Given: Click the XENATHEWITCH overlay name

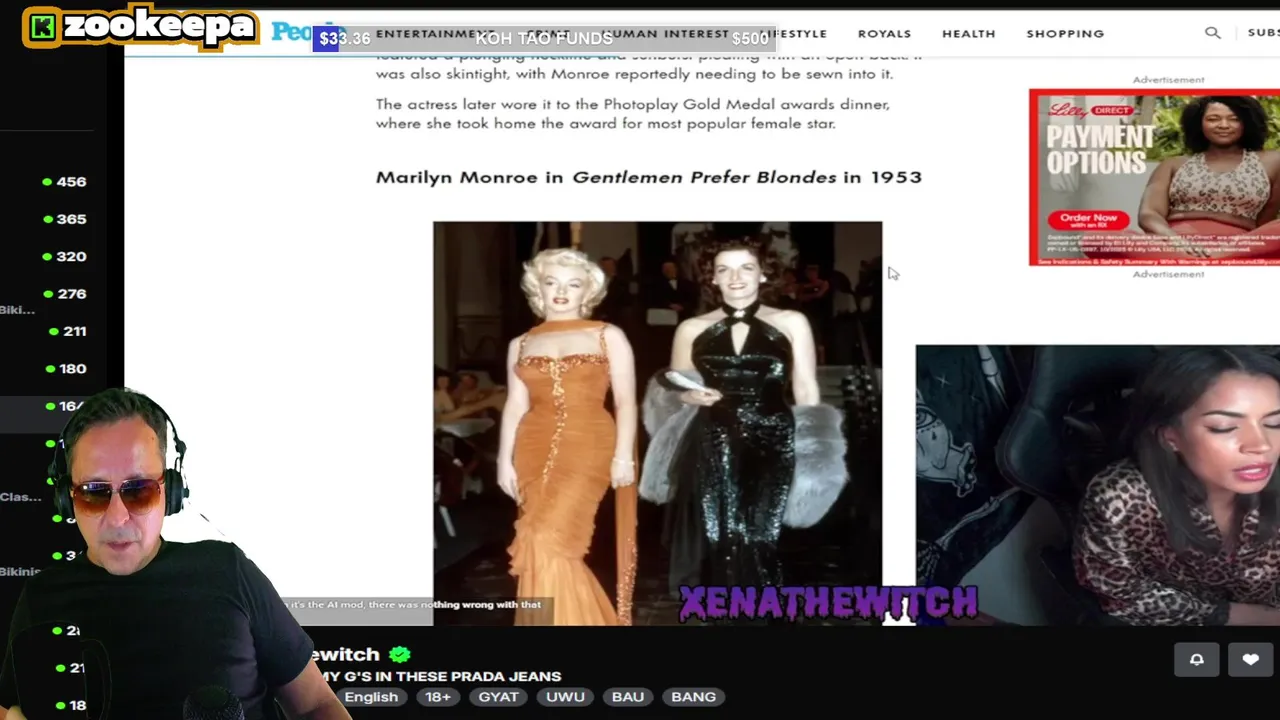Looking at the screenshot, I should pyautogui.click(x=828, y=603).
